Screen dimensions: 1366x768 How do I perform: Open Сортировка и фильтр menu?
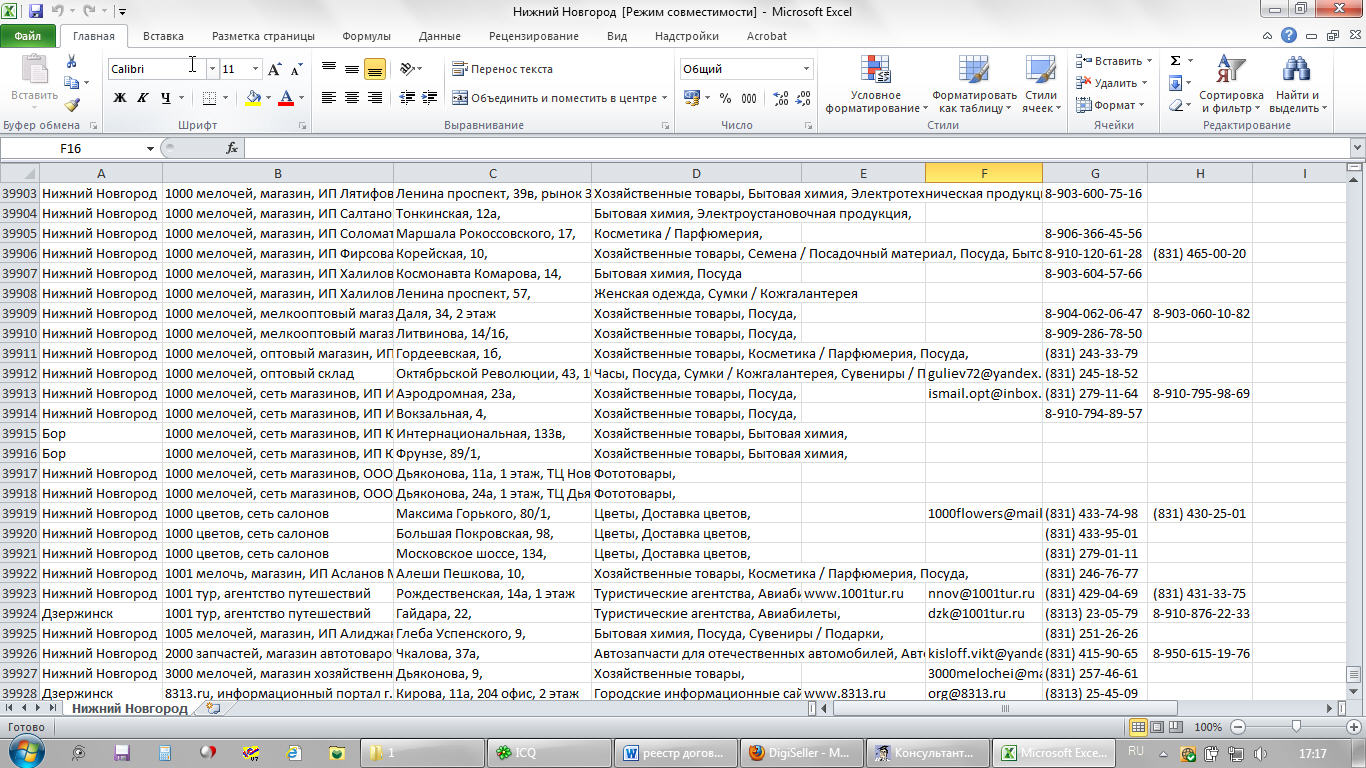pyautogui.click(x=1232, y=84)
